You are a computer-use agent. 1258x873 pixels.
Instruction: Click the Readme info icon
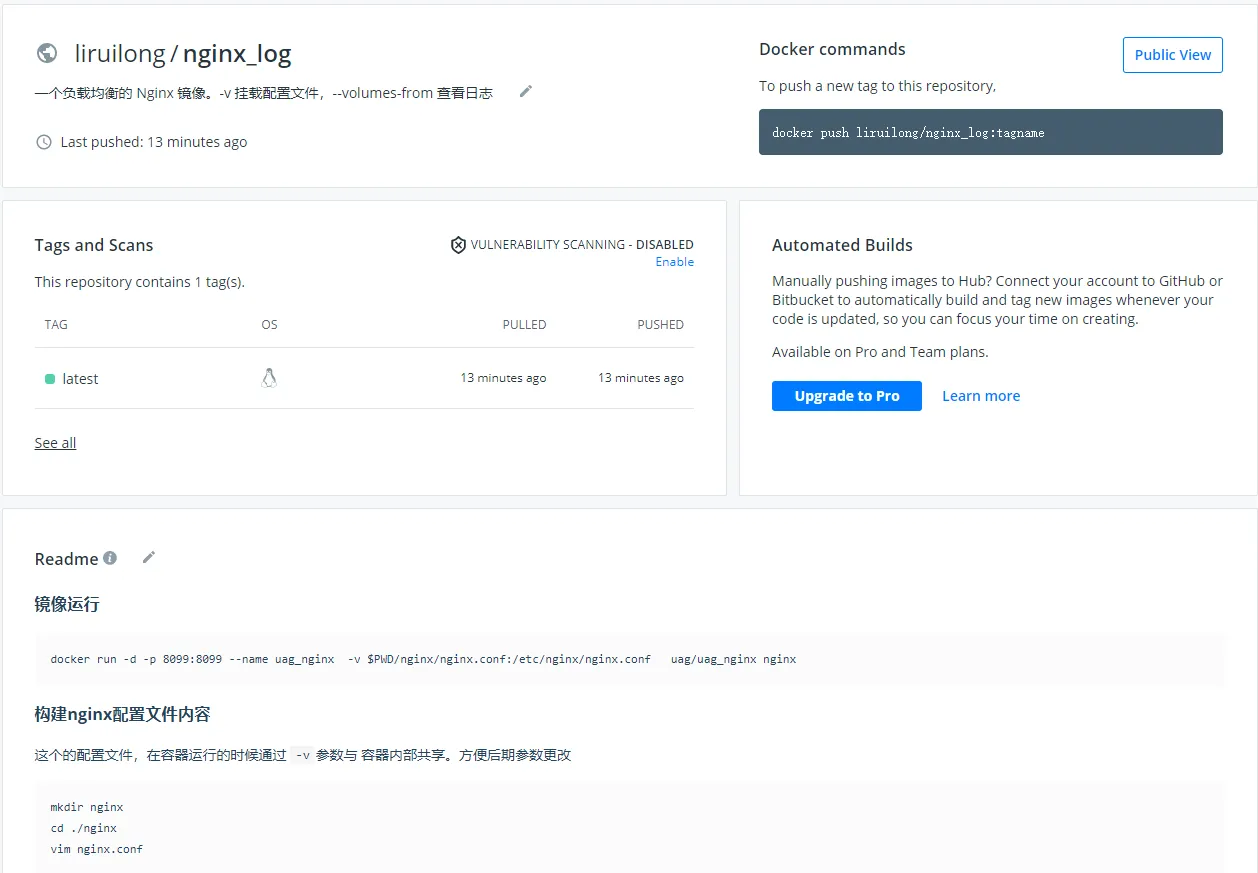110,558
